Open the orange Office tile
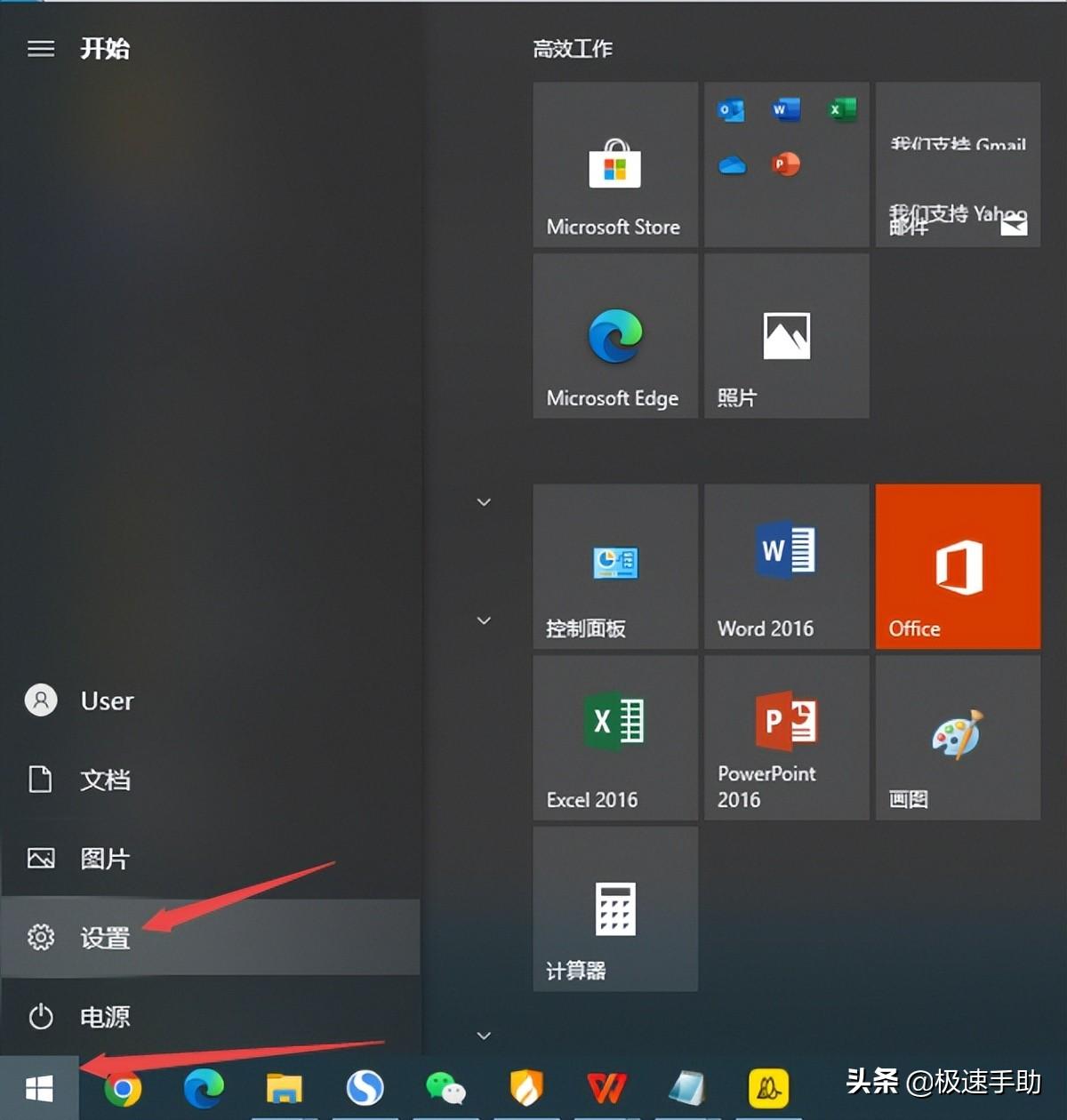The image size is (1067, 1120). [x=958, y=566]
